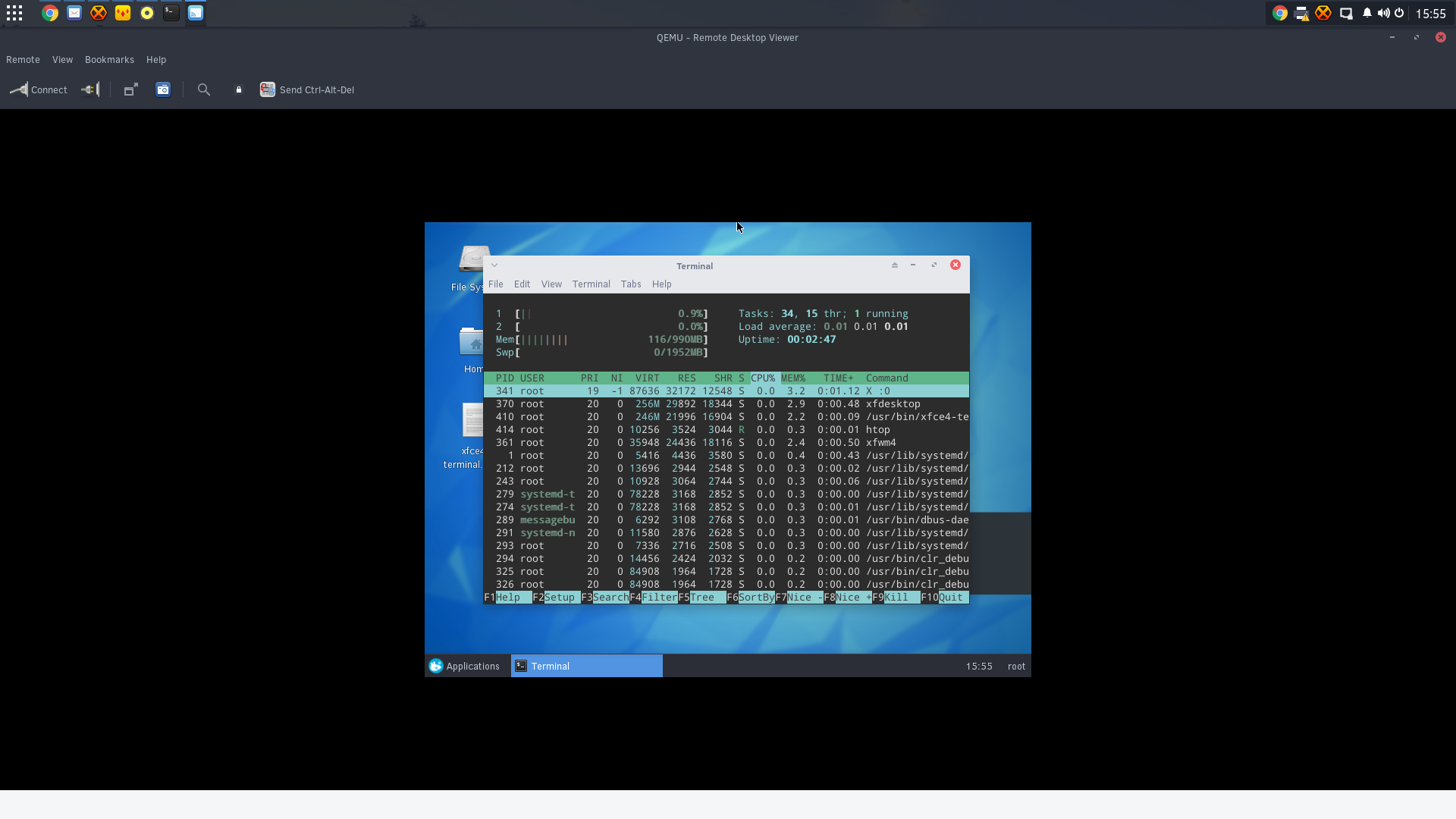This screenshot has width=1456, height=819.
Task: Show notifications via the bell icon
Action: pos(1367,13)
